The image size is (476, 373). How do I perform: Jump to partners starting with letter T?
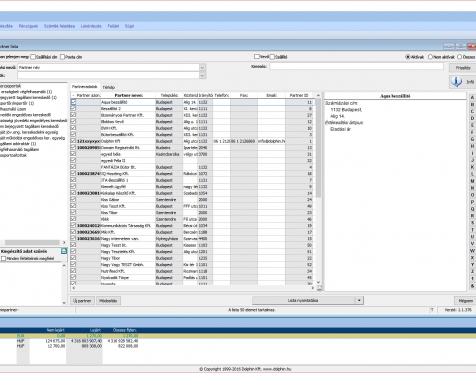pyautogui.click(x=472, y=230)
